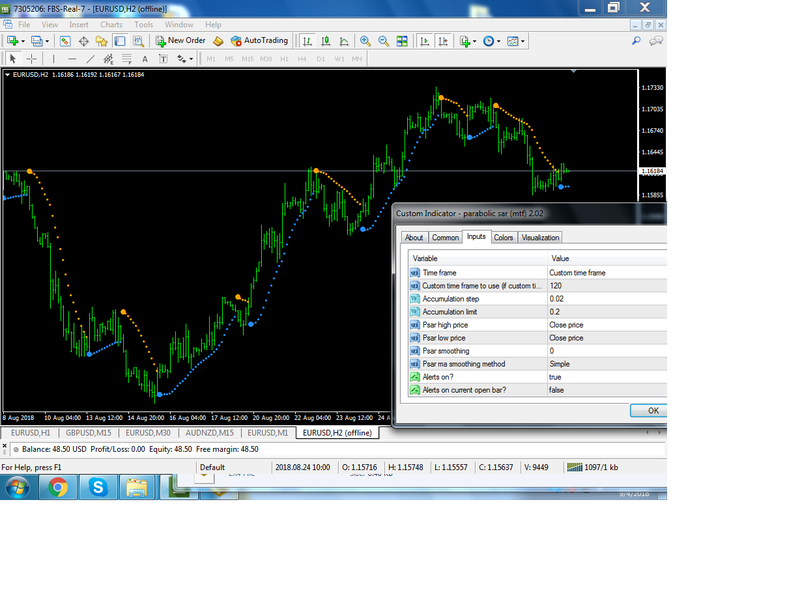The height and width of the screenshot is (599, 800).
Task: Open a new chart window
Action: pos(13,41)
